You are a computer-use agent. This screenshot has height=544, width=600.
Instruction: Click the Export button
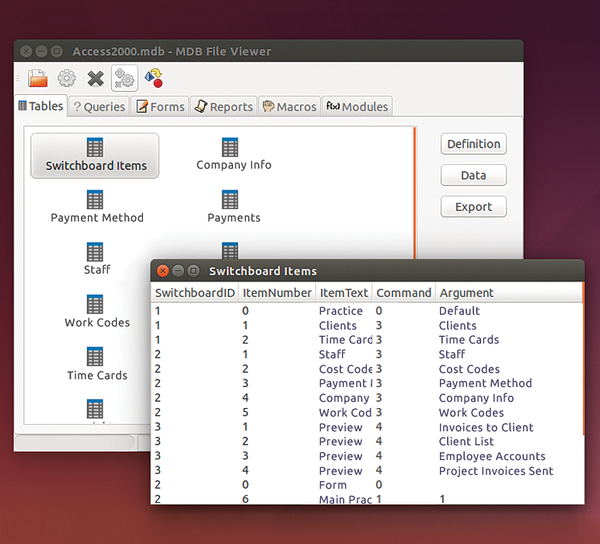tap(473, 207)
